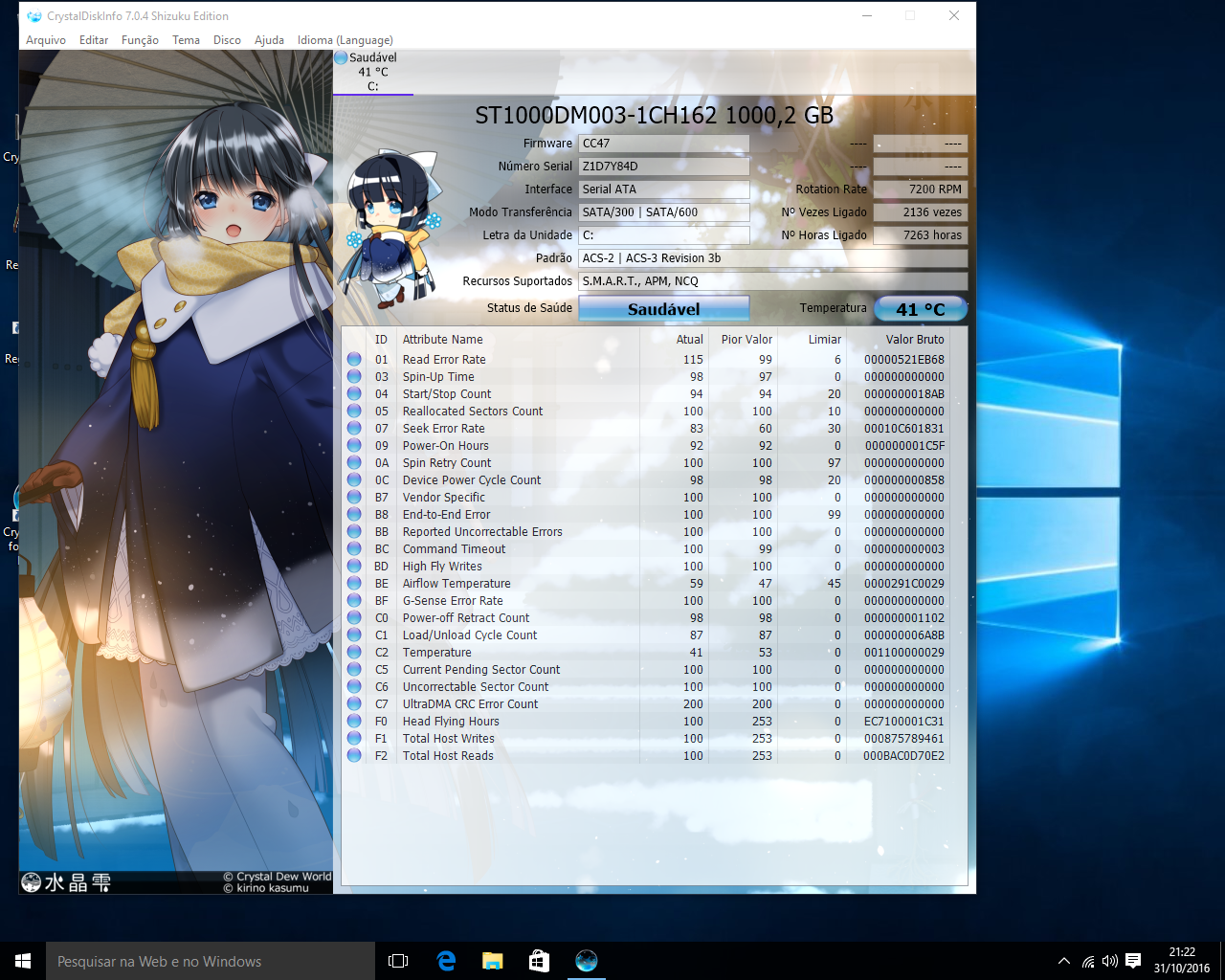Click the Saudável health status button
Image resolution: width=1225 pixels, height=980 pixels.
click(x=663, y=308)
